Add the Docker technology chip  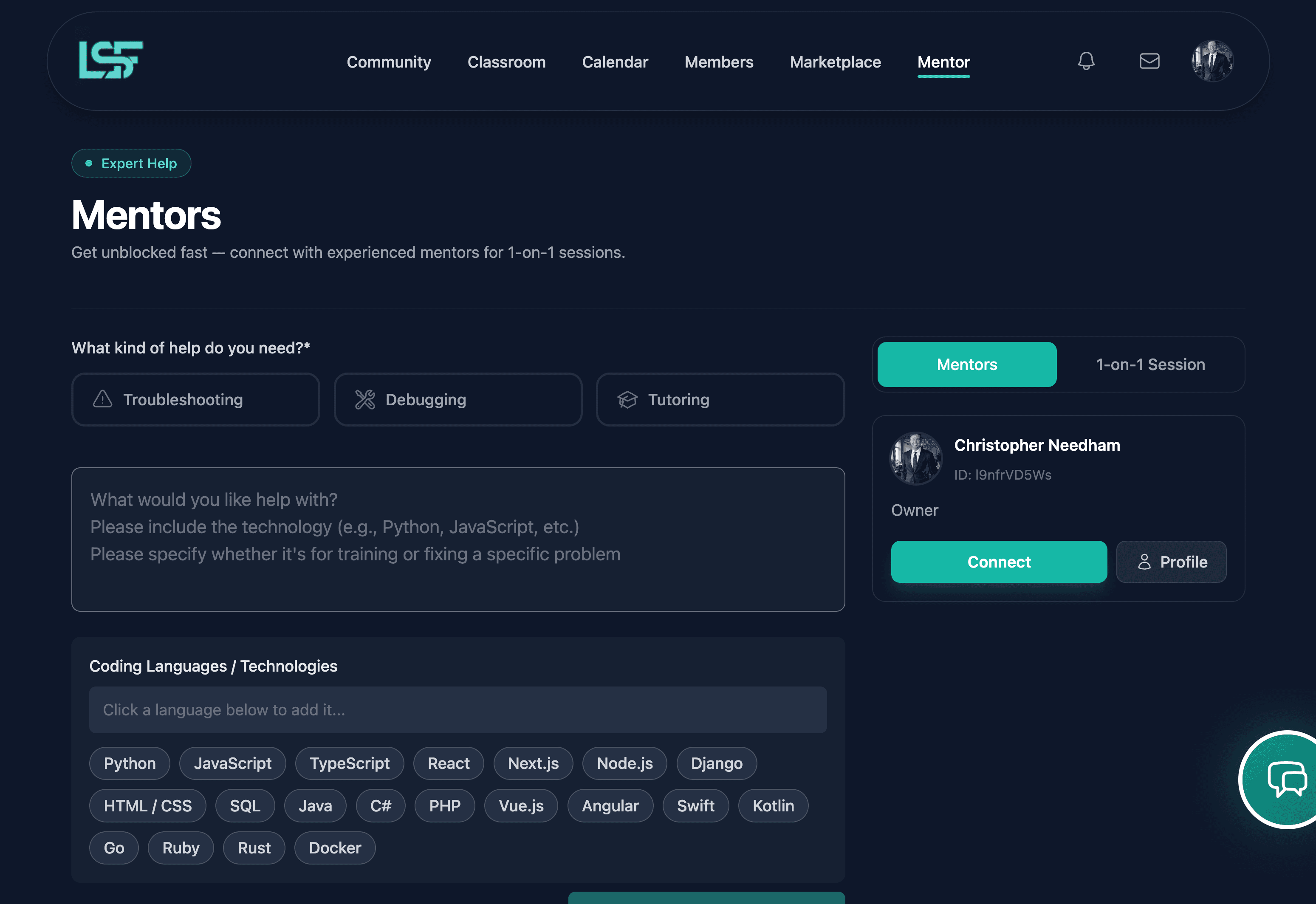pyautogui.click(x=335, y=847)
